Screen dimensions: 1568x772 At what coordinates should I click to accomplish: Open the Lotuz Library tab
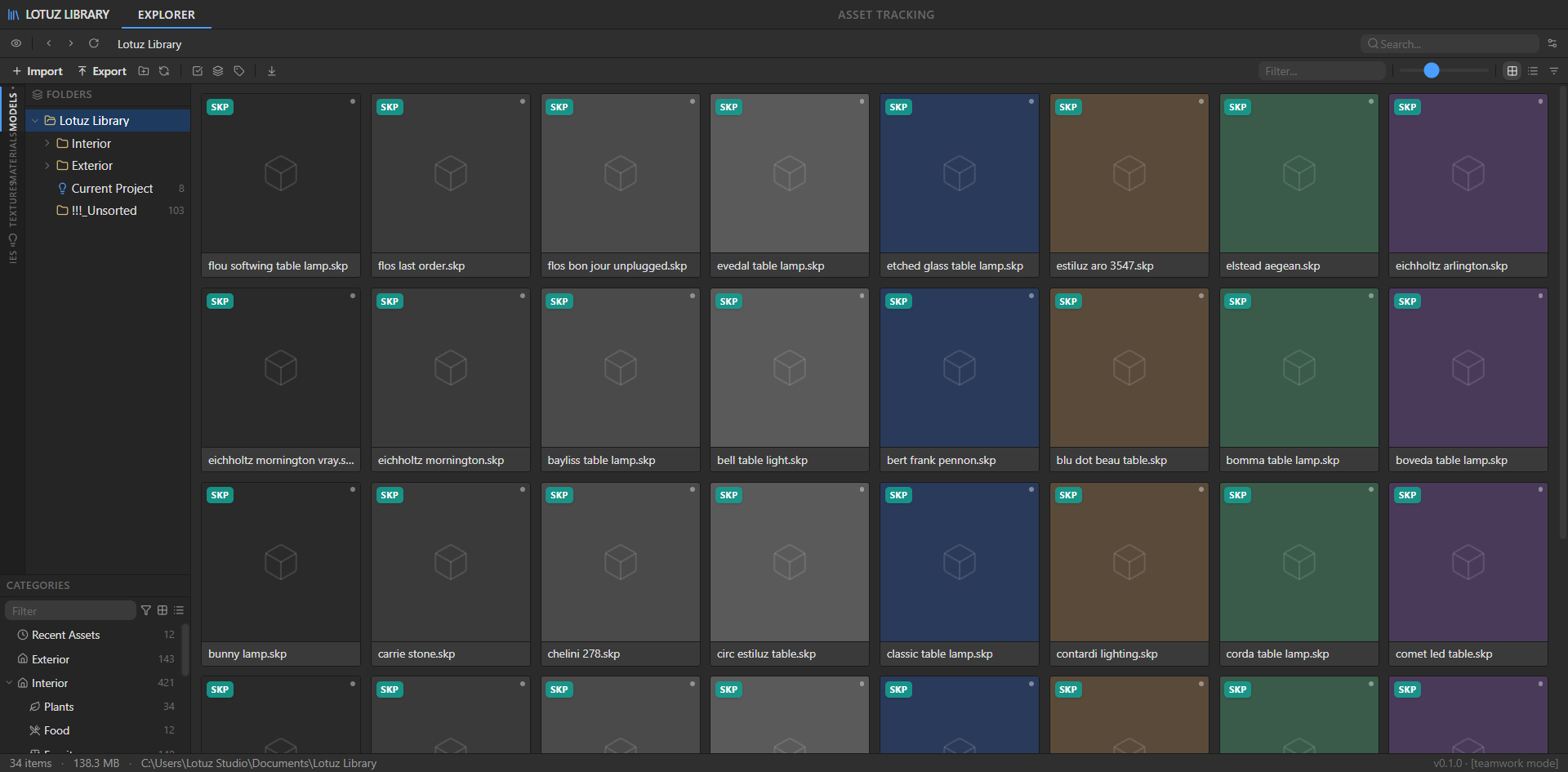[x=59, y=15]
